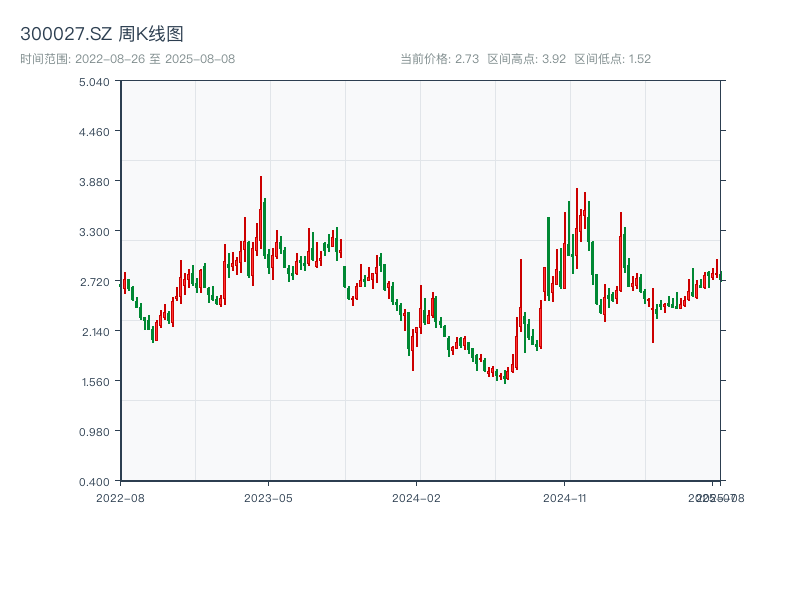Click the period low label 区间低点: 1.52

pyautogui.click(x=613, y=59)
